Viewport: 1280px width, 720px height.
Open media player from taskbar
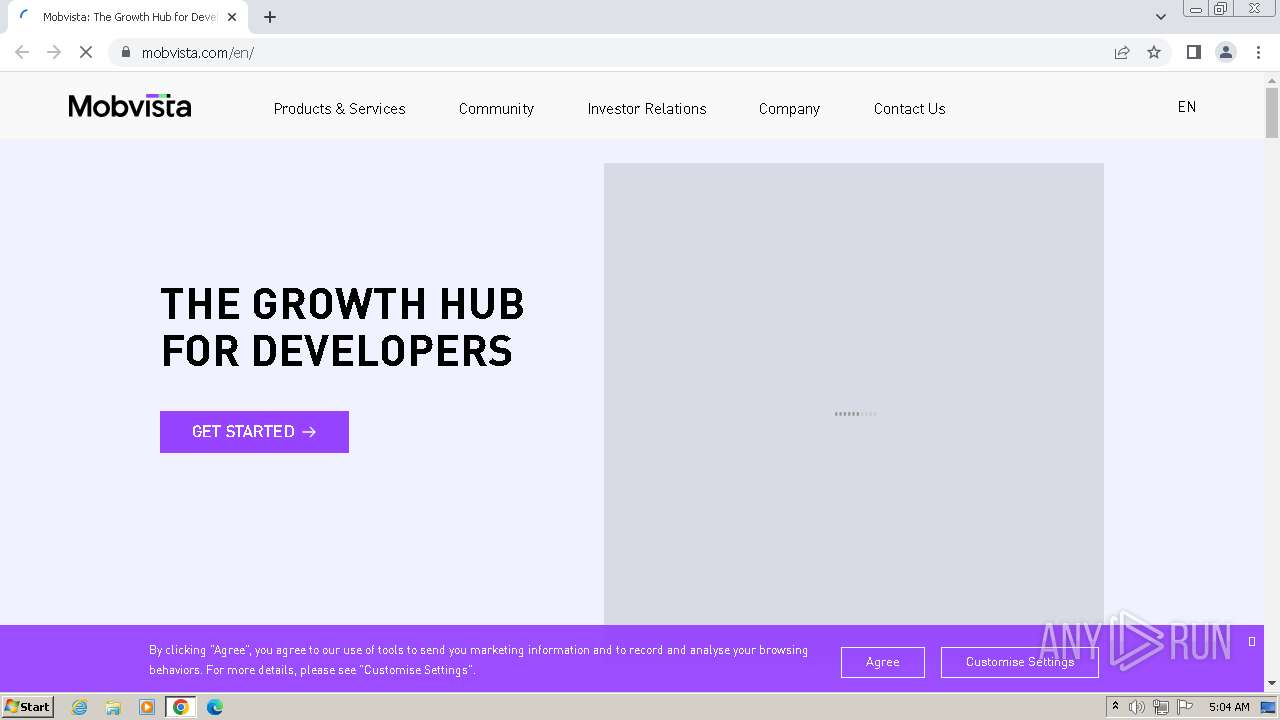point(147,707)
